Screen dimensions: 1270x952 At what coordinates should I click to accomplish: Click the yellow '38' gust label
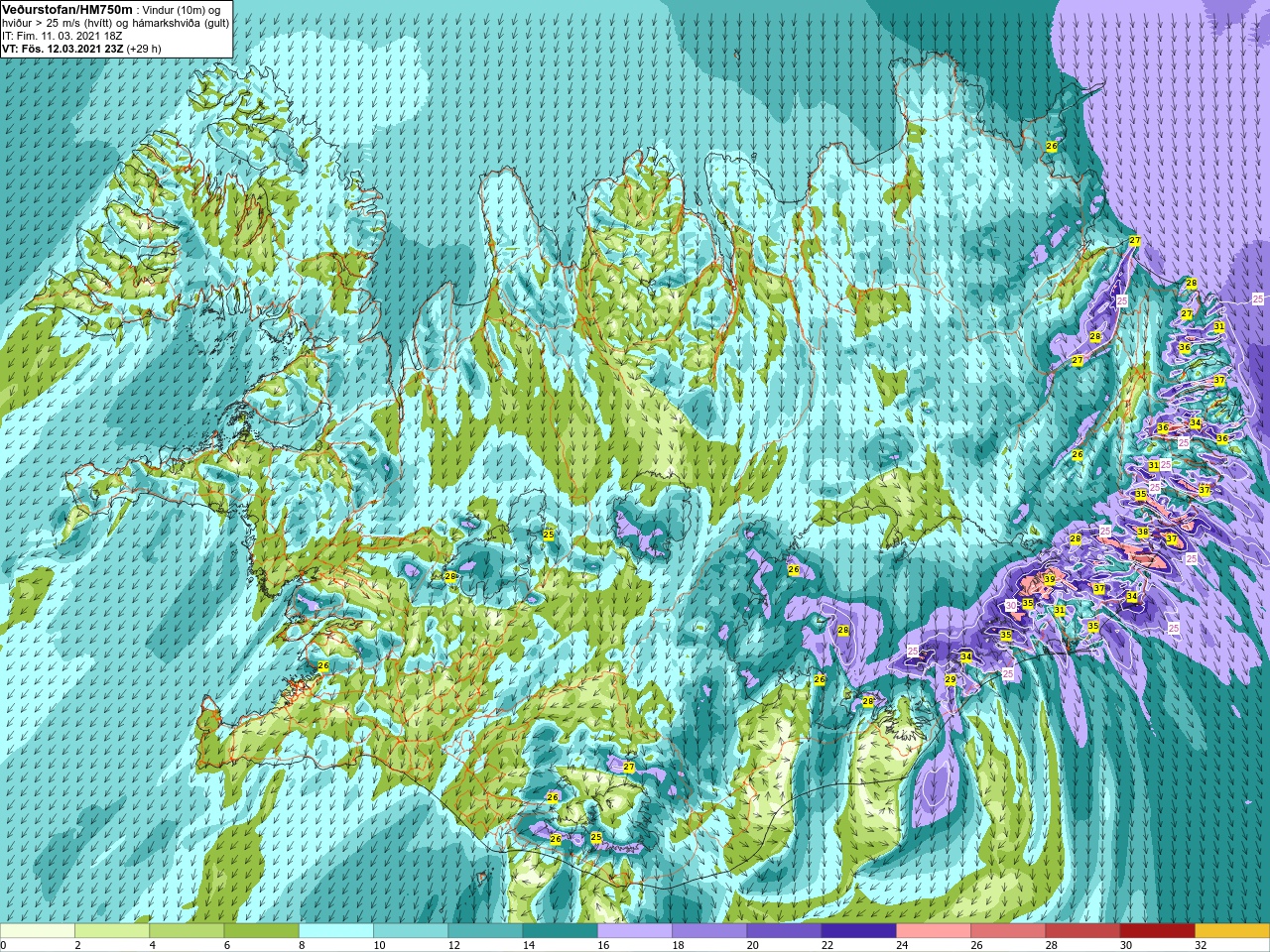tap(1143, 532)
